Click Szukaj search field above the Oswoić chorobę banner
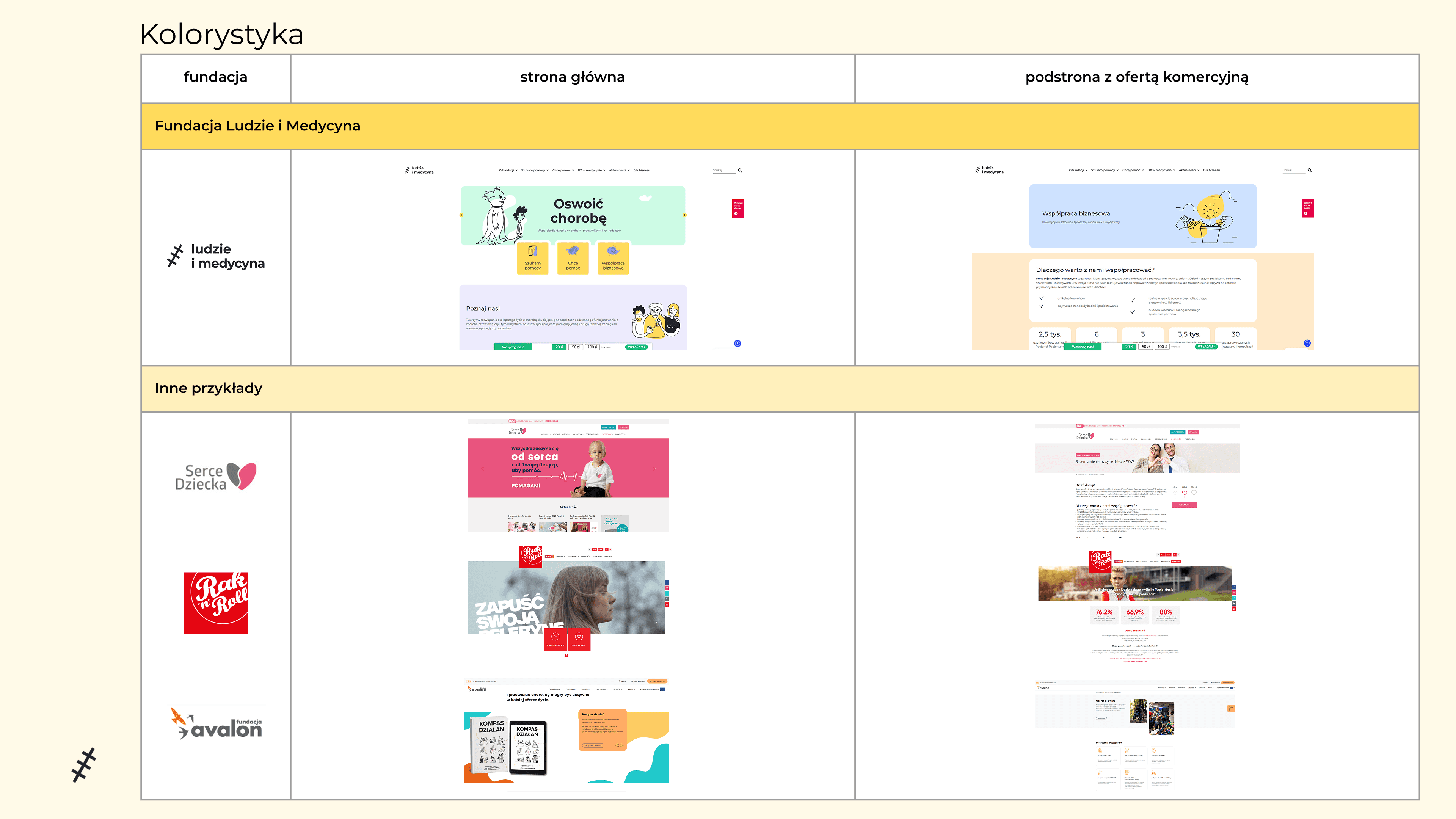This screenshot has height=819, width=1456. 723,170
